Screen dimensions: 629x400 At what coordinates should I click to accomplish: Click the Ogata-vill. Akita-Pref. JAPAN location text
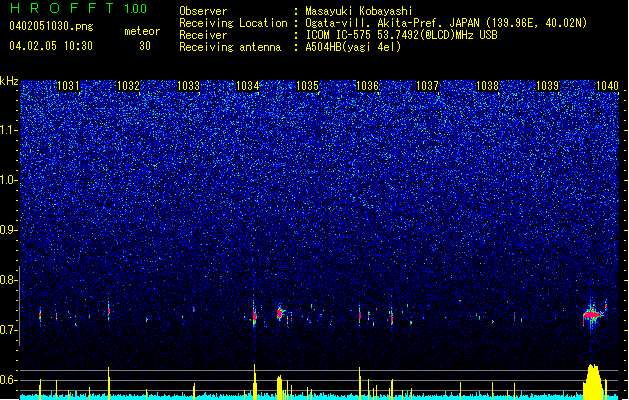pyautogui.click(x=446, y=23)
